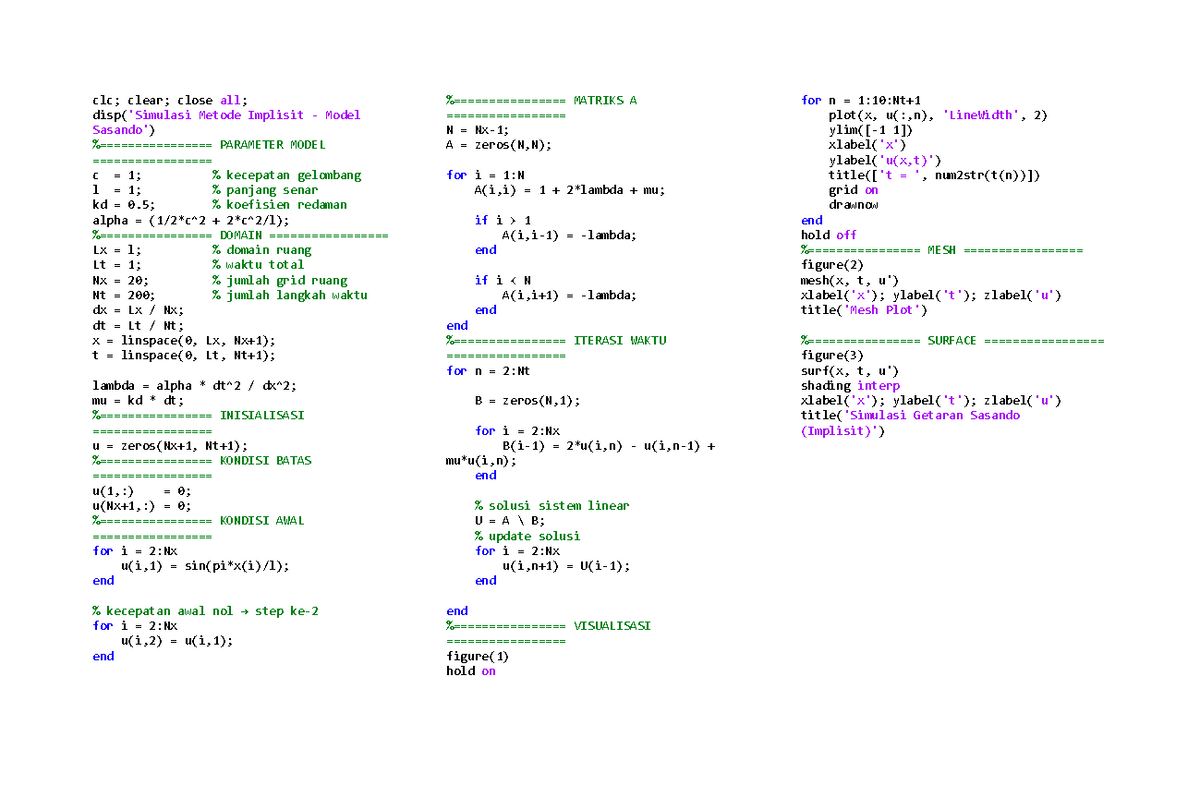Select the plot 'LineWidth' line

coord(938,115)
